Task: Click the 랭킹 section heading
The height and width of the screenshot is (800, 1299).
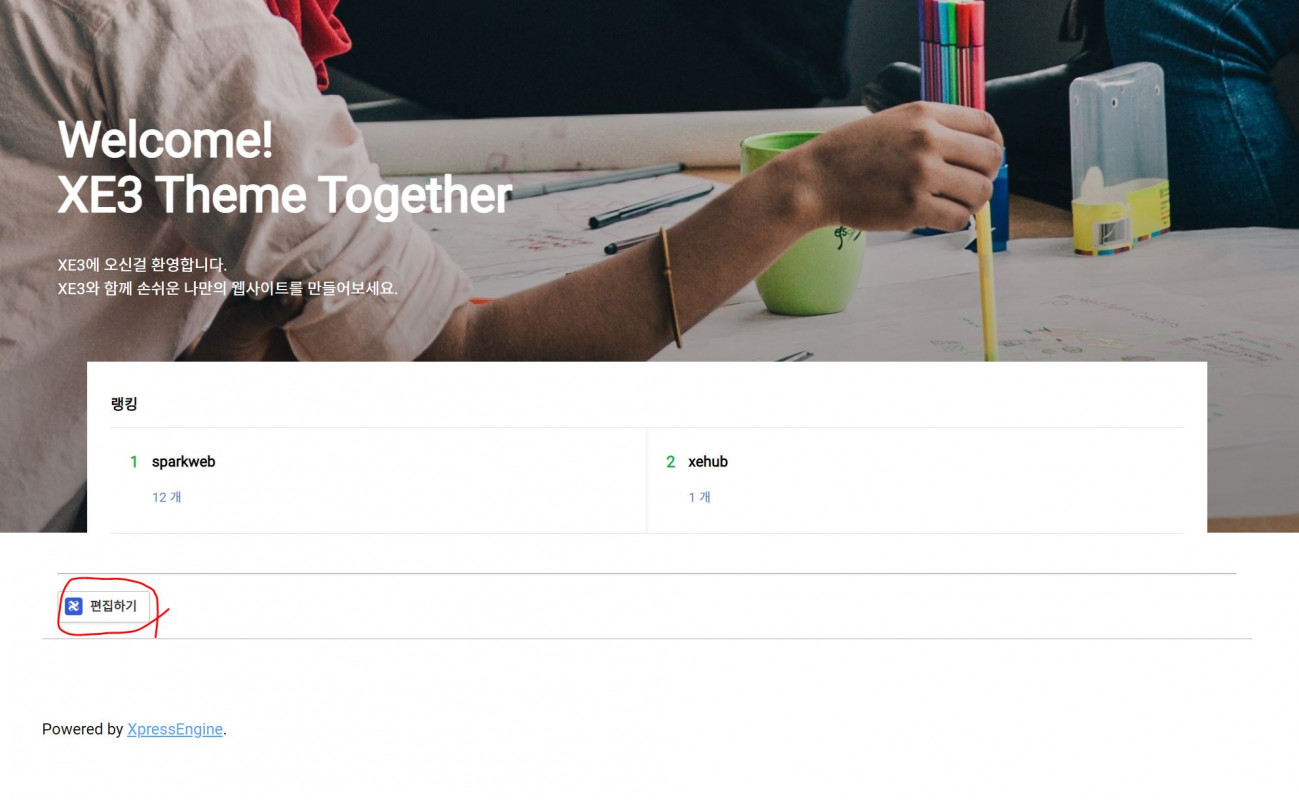Action: 124,404
